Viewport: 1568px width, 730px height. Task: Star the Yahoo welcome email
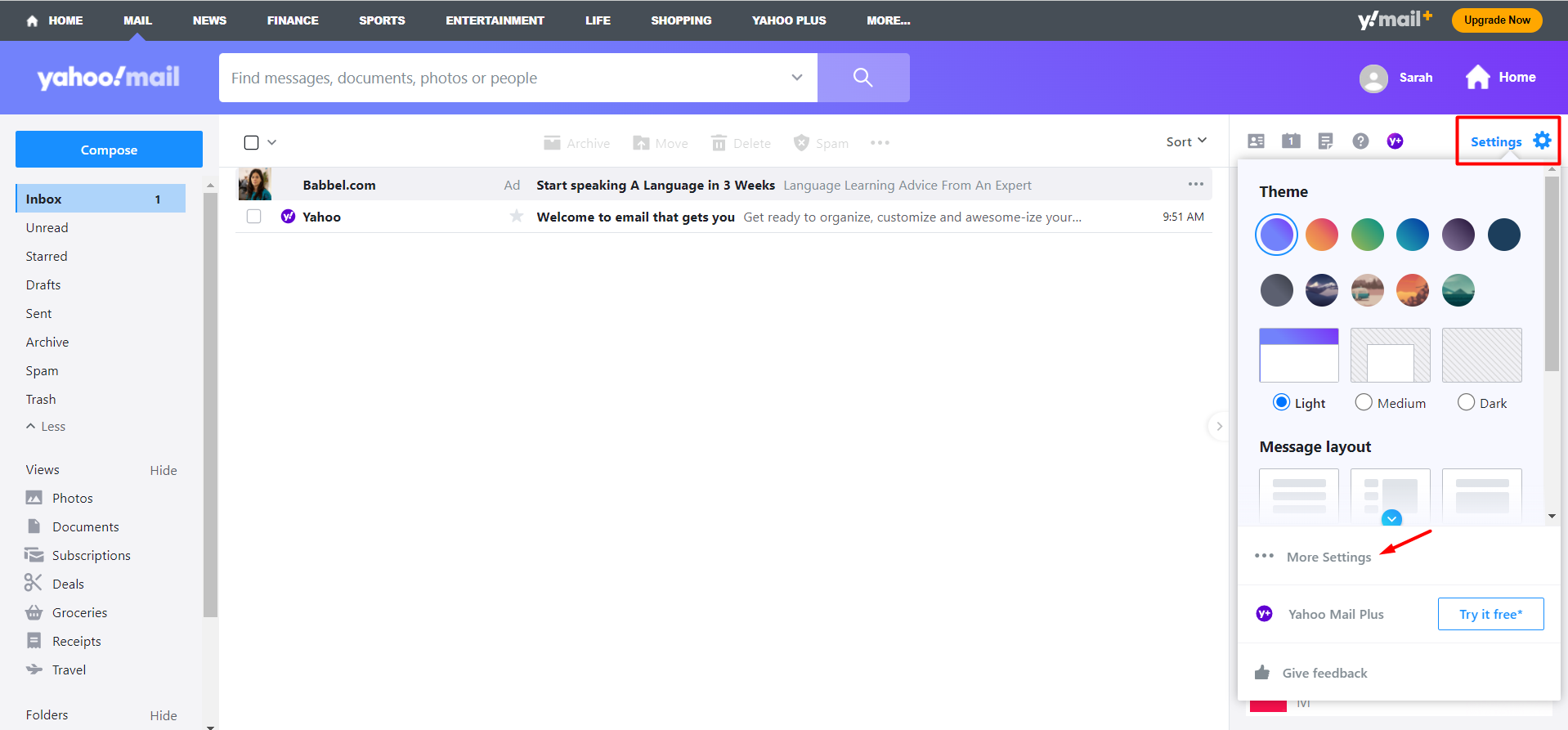point(516,217)
